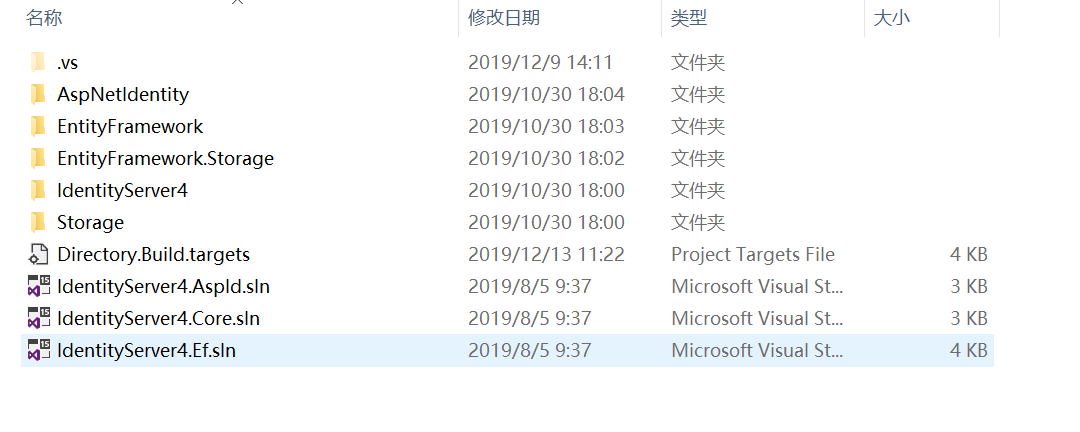Screen dimensions: 1080x432
Task: Click the IdentityServer4.AspId.sln solution icon
Action: tap(38, 287)
